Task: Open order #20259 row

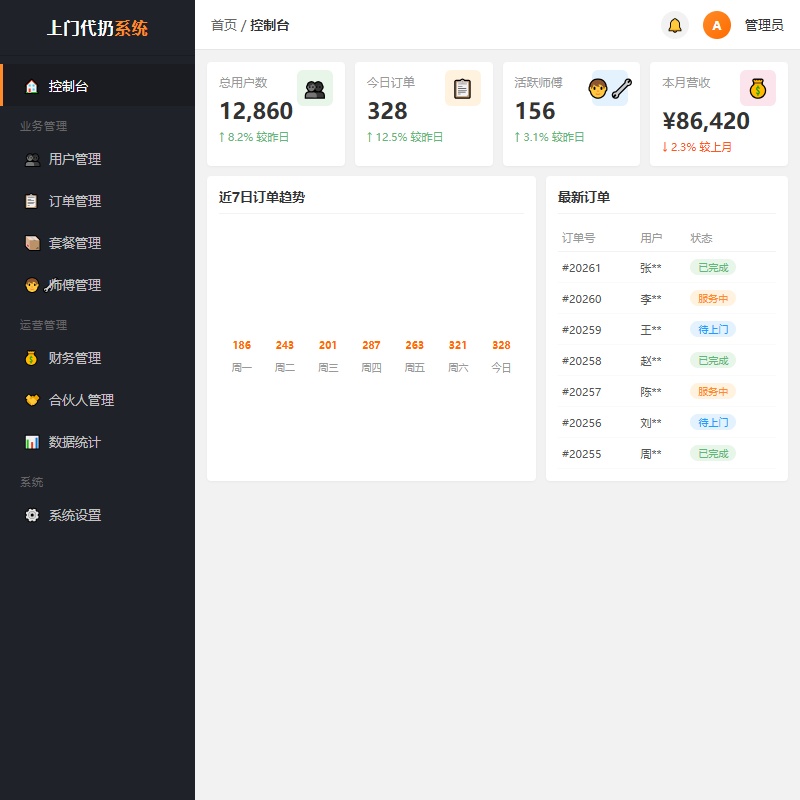Action: click(666, 330)
